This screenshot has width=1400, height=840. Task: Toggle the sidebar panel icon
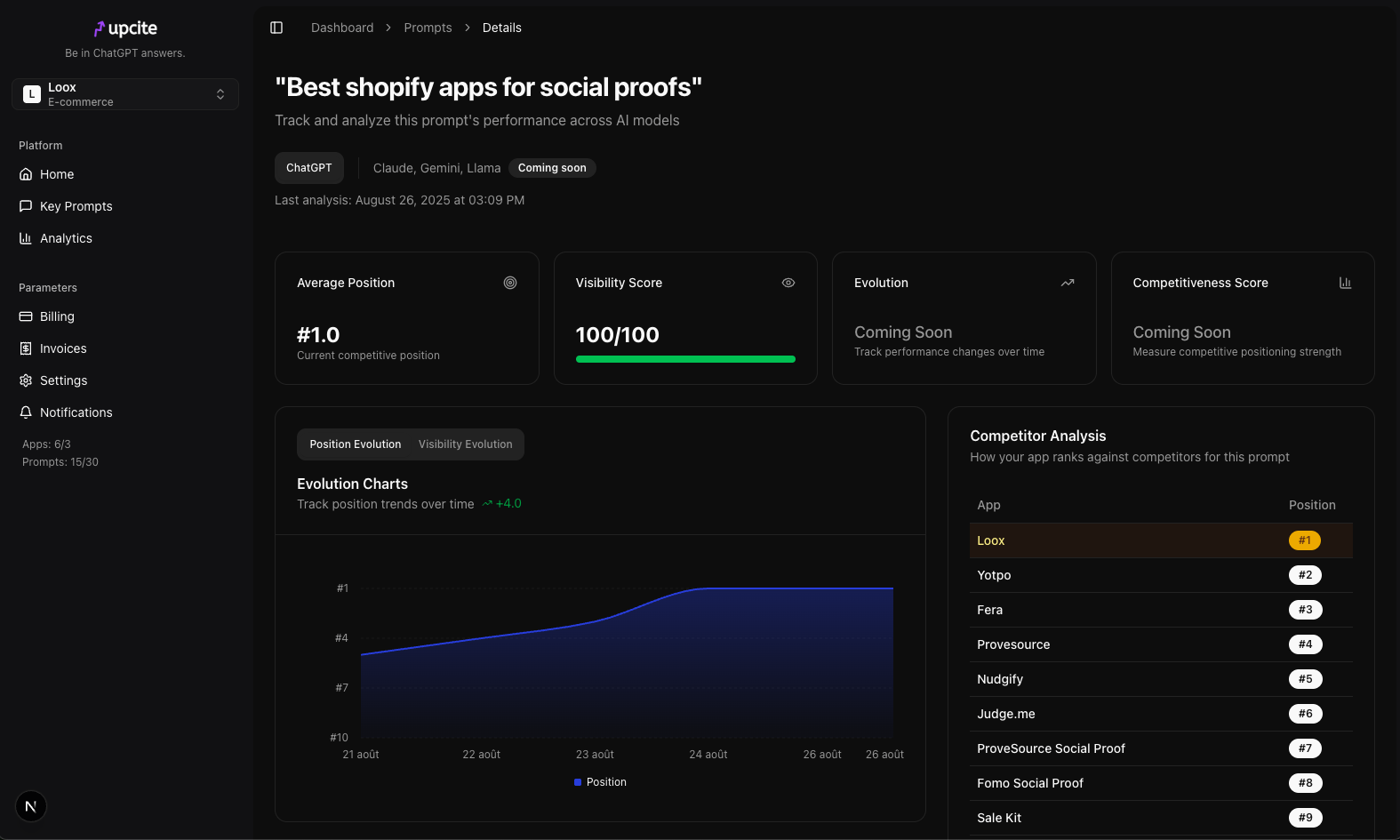tap(276, 28)
